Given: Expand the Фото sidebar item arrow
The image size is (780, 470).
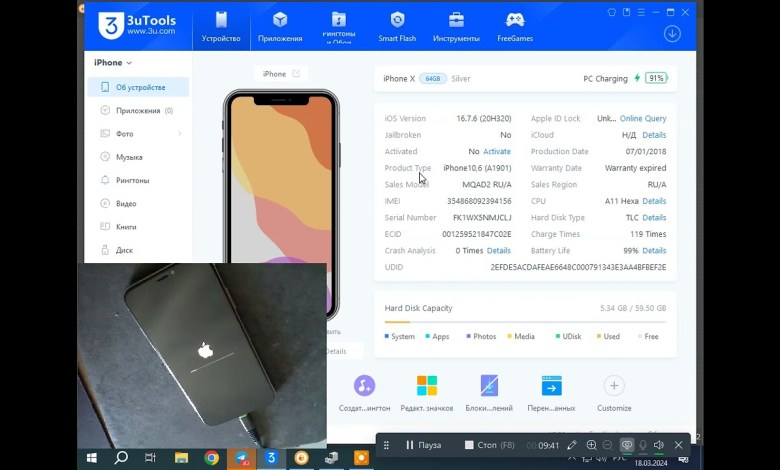Looking at the screenshot, I should [180, 134].
